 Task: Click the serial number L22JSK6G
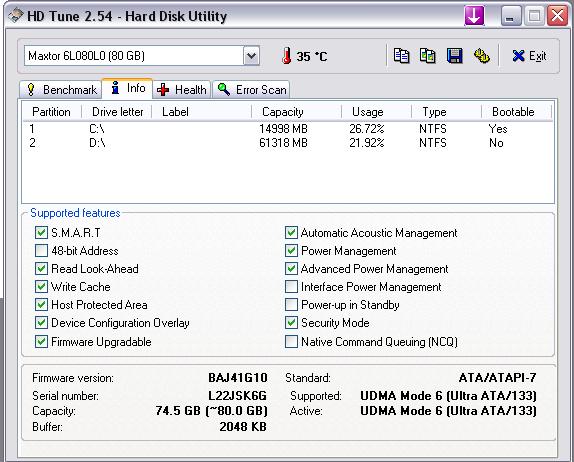238,396
